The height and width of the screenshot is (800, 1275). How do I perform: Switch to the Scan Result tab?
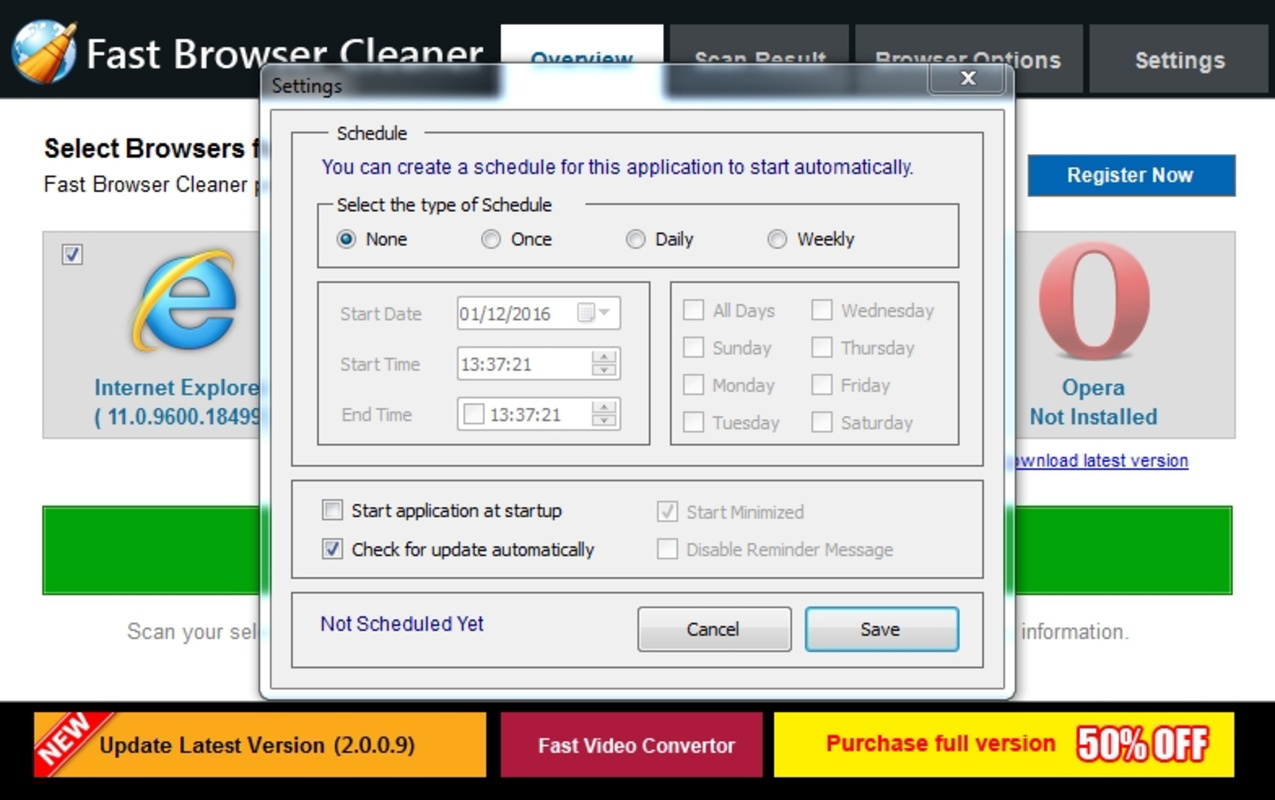(x=760, y=59)
